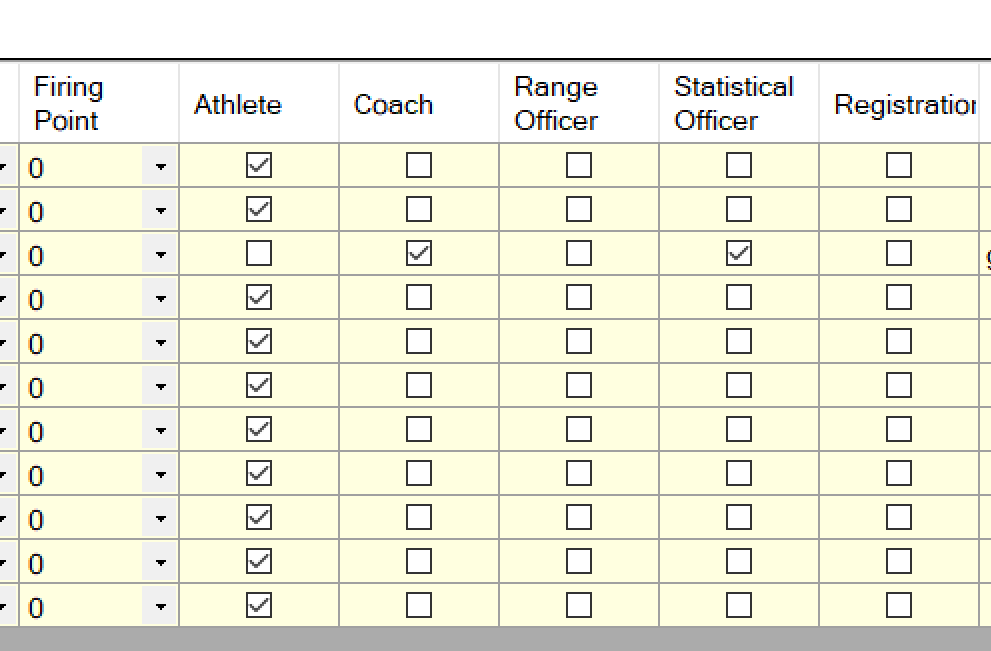Enable Coach for the first row

pyautogui.click(x=417, y=164)
